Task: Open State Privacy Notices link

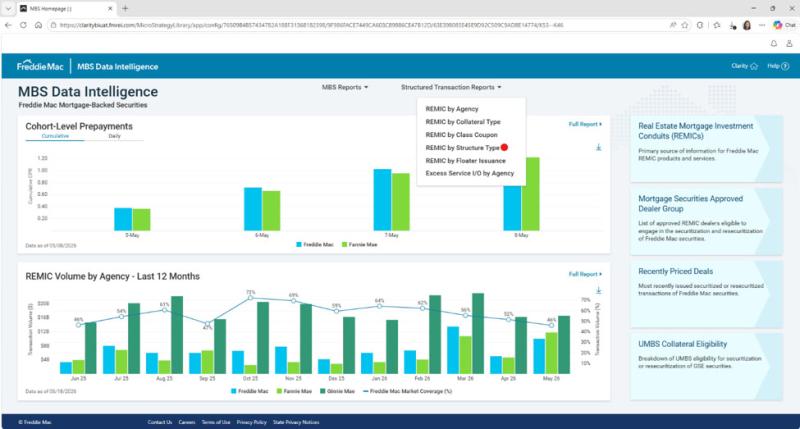Action: tap(296, 422)
